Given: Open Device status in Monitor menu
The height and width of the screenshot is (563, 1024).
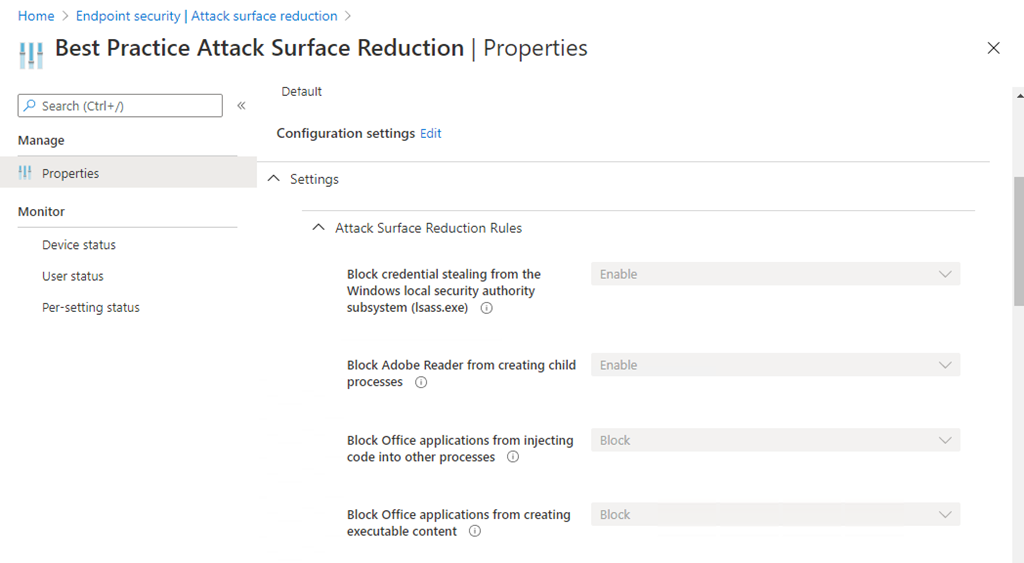Looking at the screenshot, I should [x=79, y=245].
